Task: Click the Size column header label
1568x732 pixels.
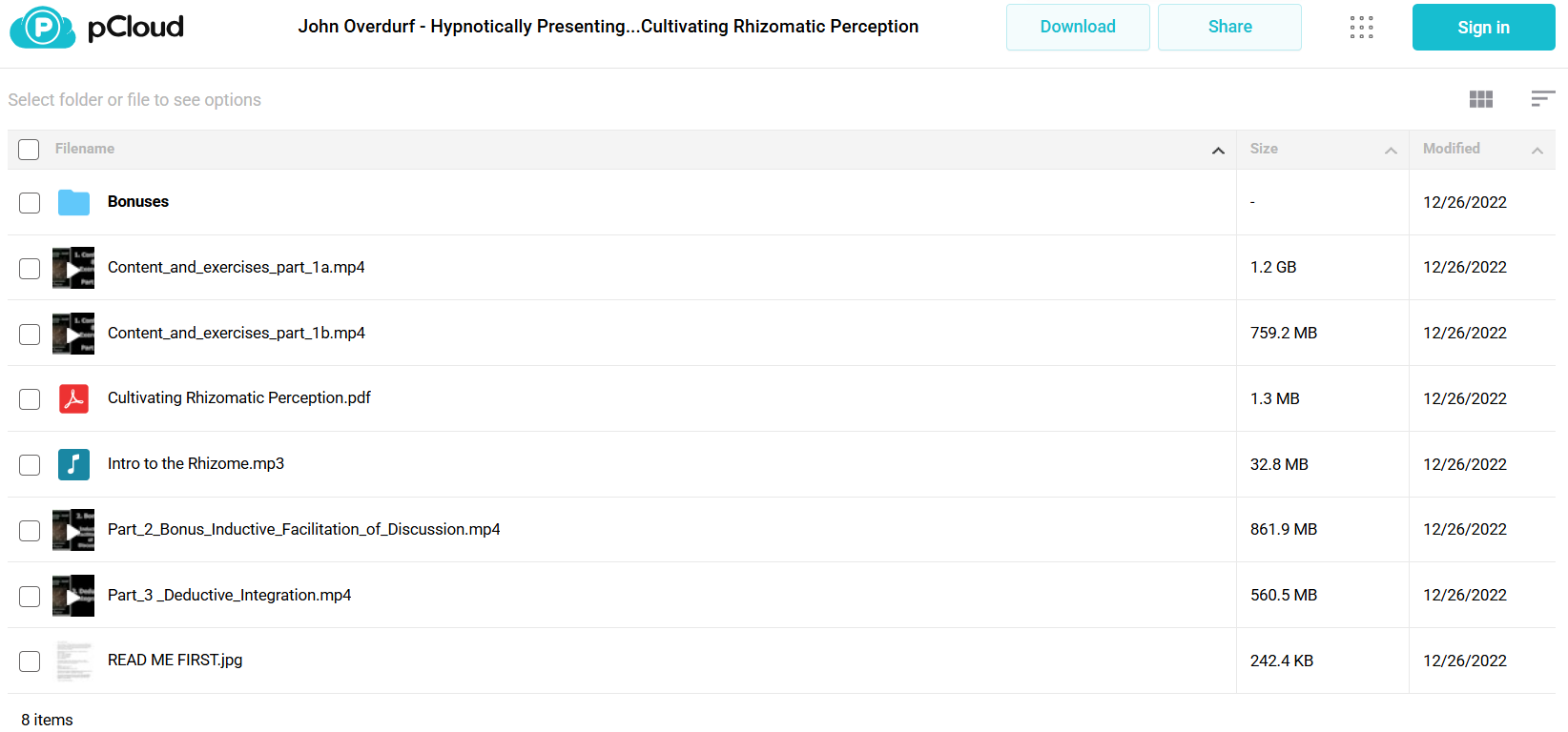Action: (x=1264, y=149)
